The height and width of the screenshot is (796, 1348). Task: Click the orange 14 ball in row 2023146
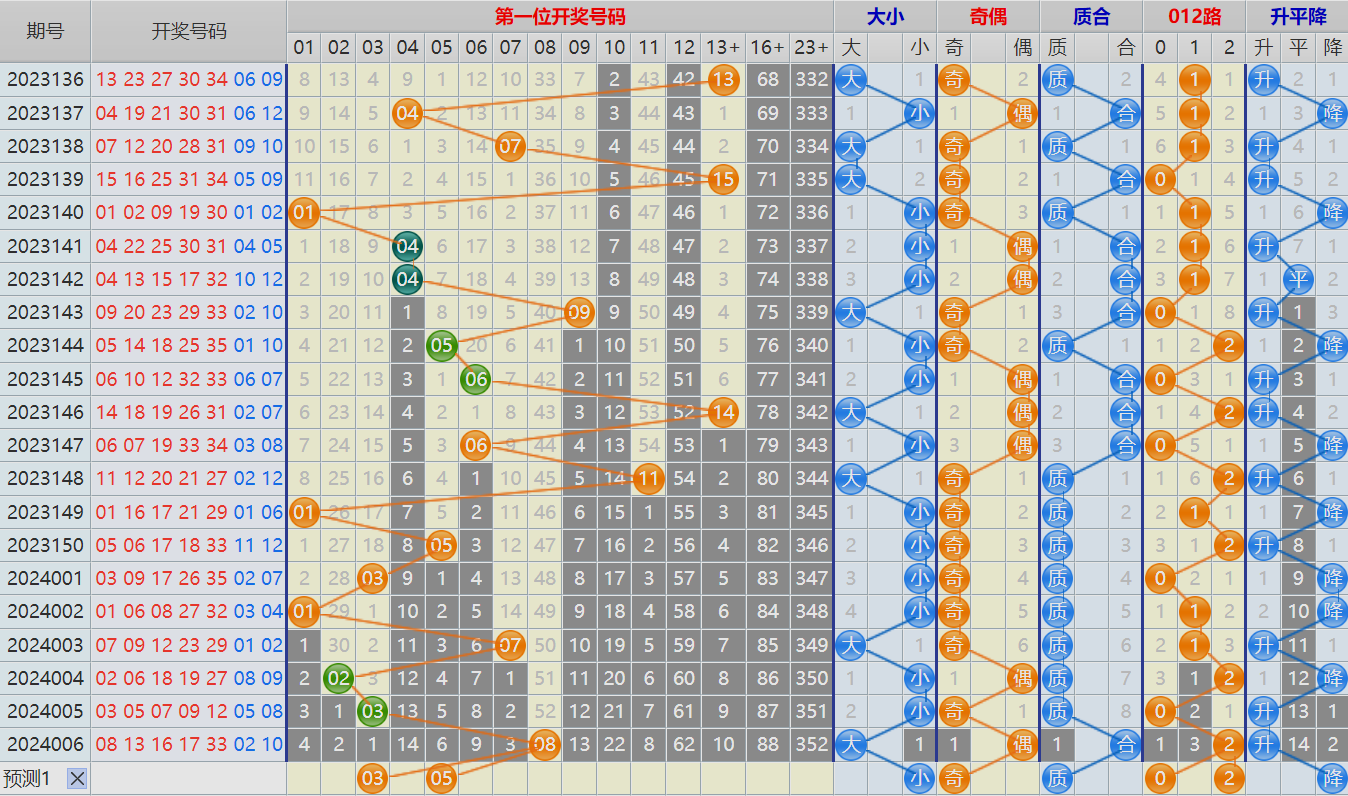[722, 412]
